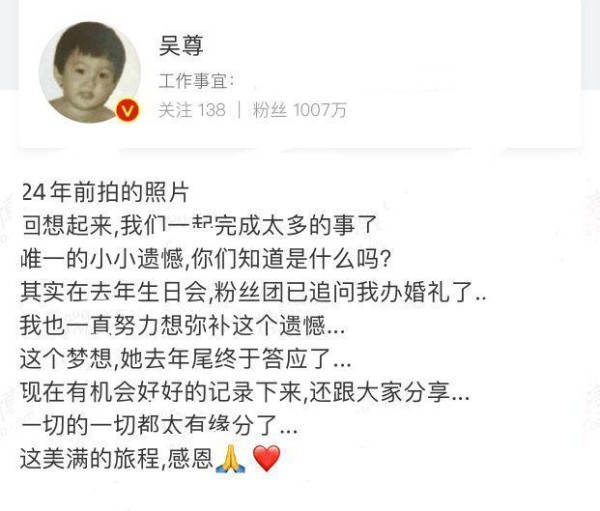The height and width of the screenshot is (511, 600).
Task: Click the 1007万 follower count number
Action: point(320,110)
